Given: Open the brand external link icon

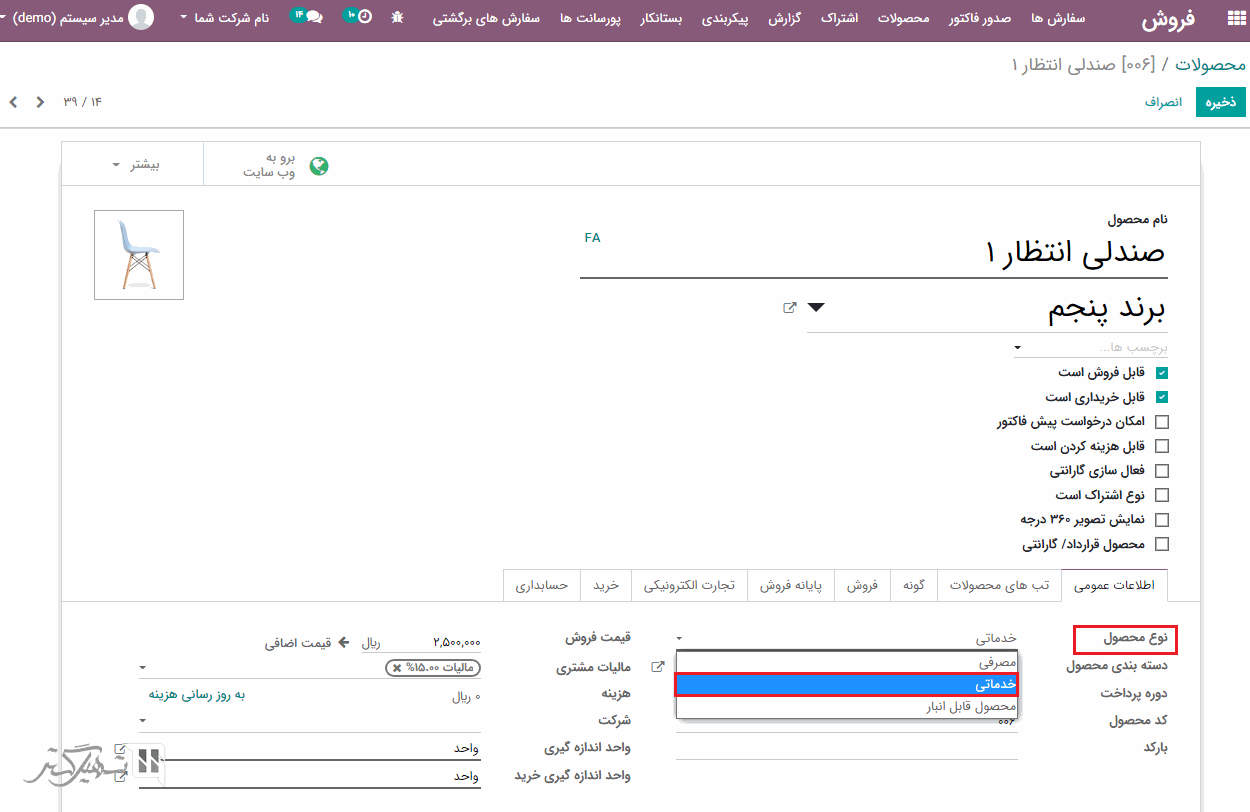Looking at the screenshot, I should click(789, 308).
